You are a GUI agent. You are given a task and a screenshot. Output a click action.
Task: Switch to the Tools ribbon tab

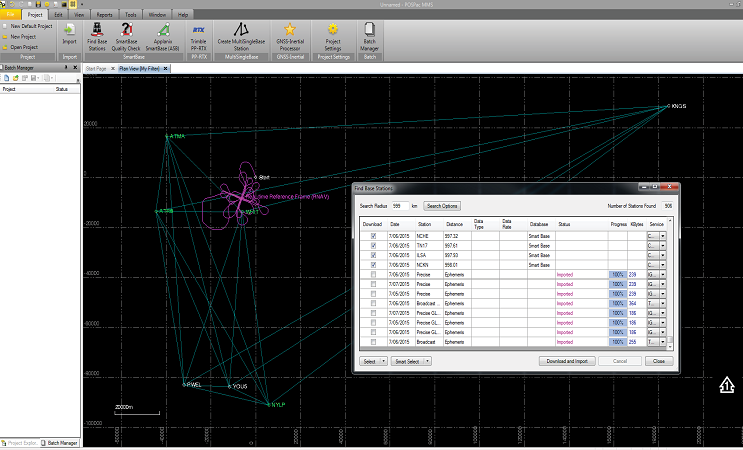pos(131,15)
